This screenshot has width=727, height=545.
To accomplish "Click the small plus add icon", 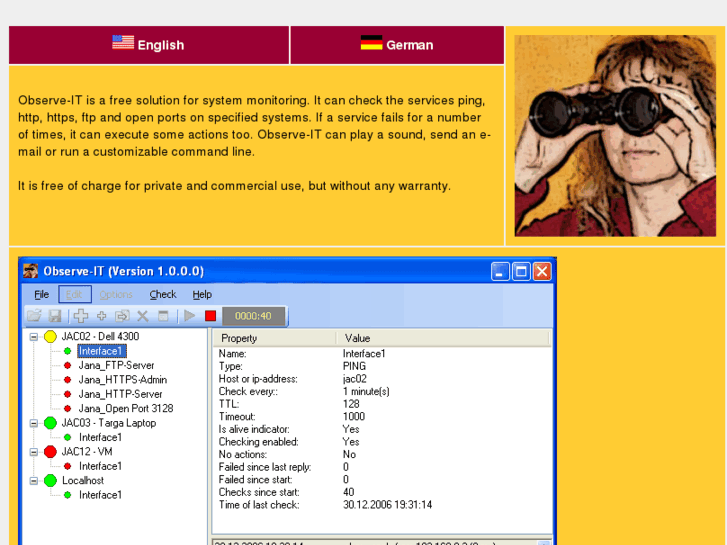I will (102, 316).
